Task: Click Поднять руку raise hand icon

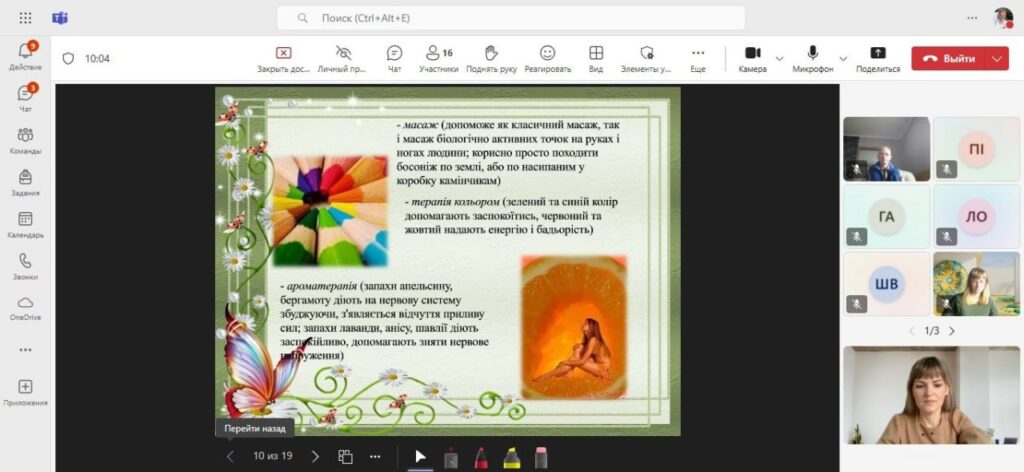Action: click(x=491, y=58)
